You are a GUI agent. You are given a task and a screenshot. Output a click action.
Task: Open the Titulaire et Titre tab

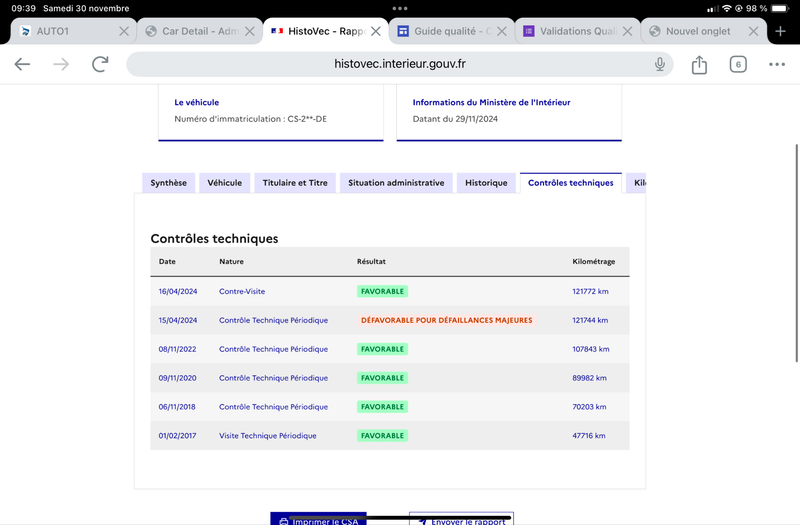pos(295,183)
